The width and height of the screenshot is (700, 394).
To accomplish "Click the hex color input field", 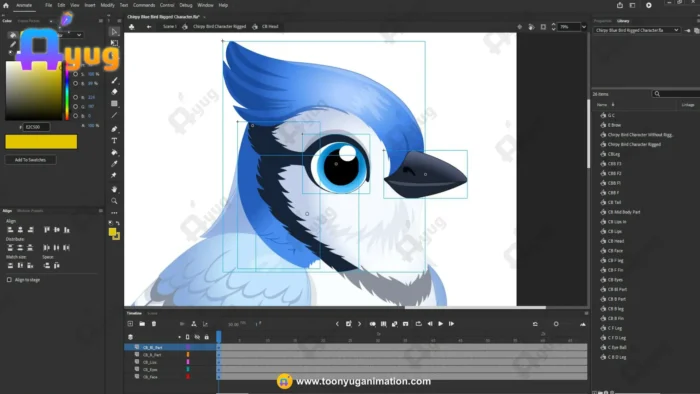I will (36, 127).
